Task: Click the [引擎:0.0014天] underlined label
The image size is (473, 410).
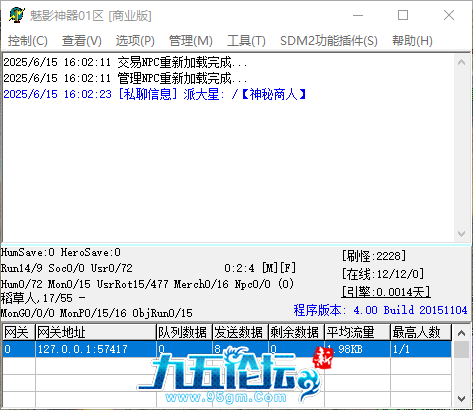Action: (x=386, y=292)
